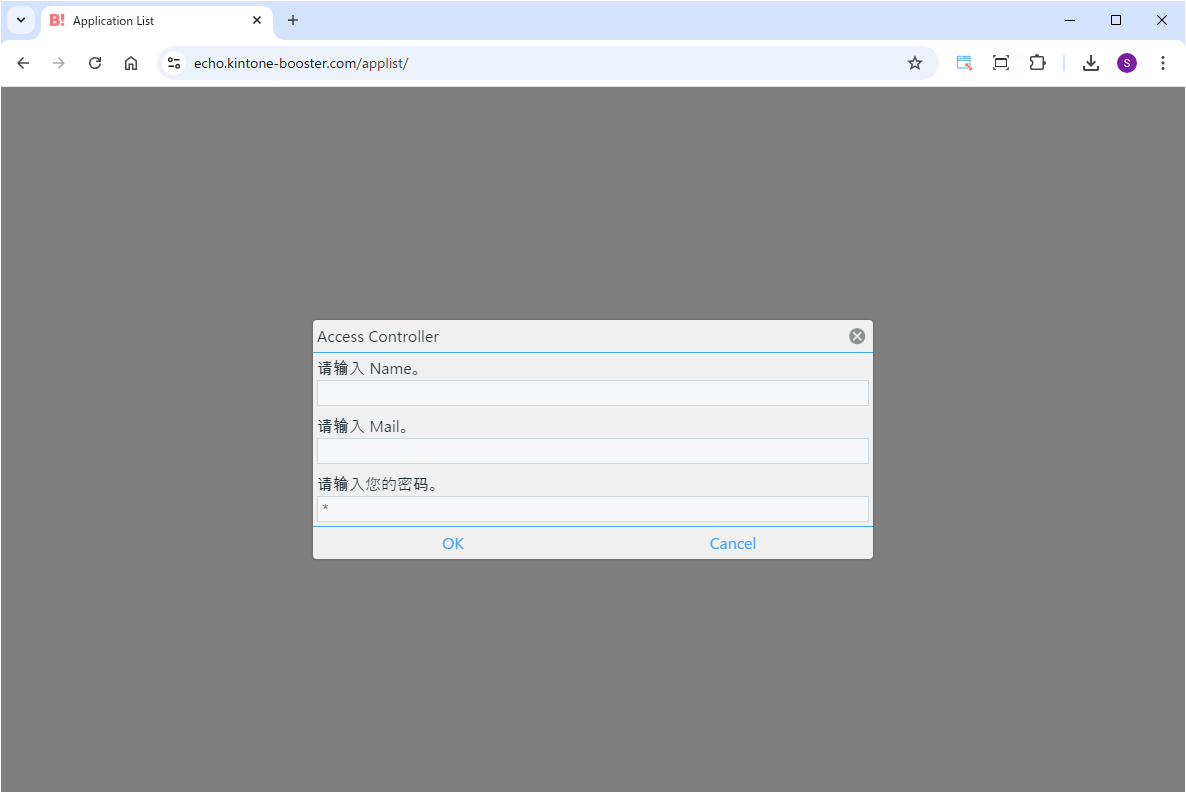Open a new browser tab
This screenshot has width=1186, height=793.
click(293, 20)
